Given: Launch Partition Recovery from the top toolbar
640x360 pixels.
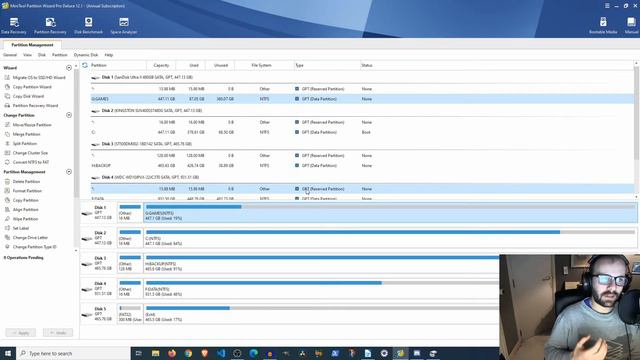Looking at the screenshot, I should tap(50, 26).
